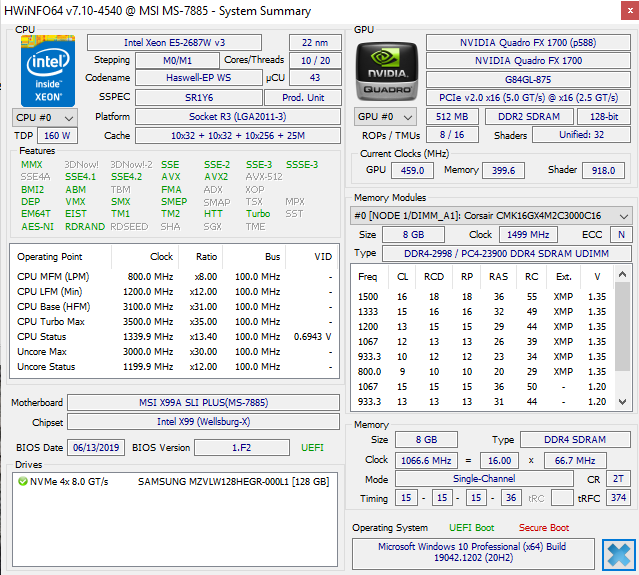Image resolution: width=639 pixels, height=575 pixels.
Task: Click the green NVMe drive status check icon
Action: tap(22, 481)
